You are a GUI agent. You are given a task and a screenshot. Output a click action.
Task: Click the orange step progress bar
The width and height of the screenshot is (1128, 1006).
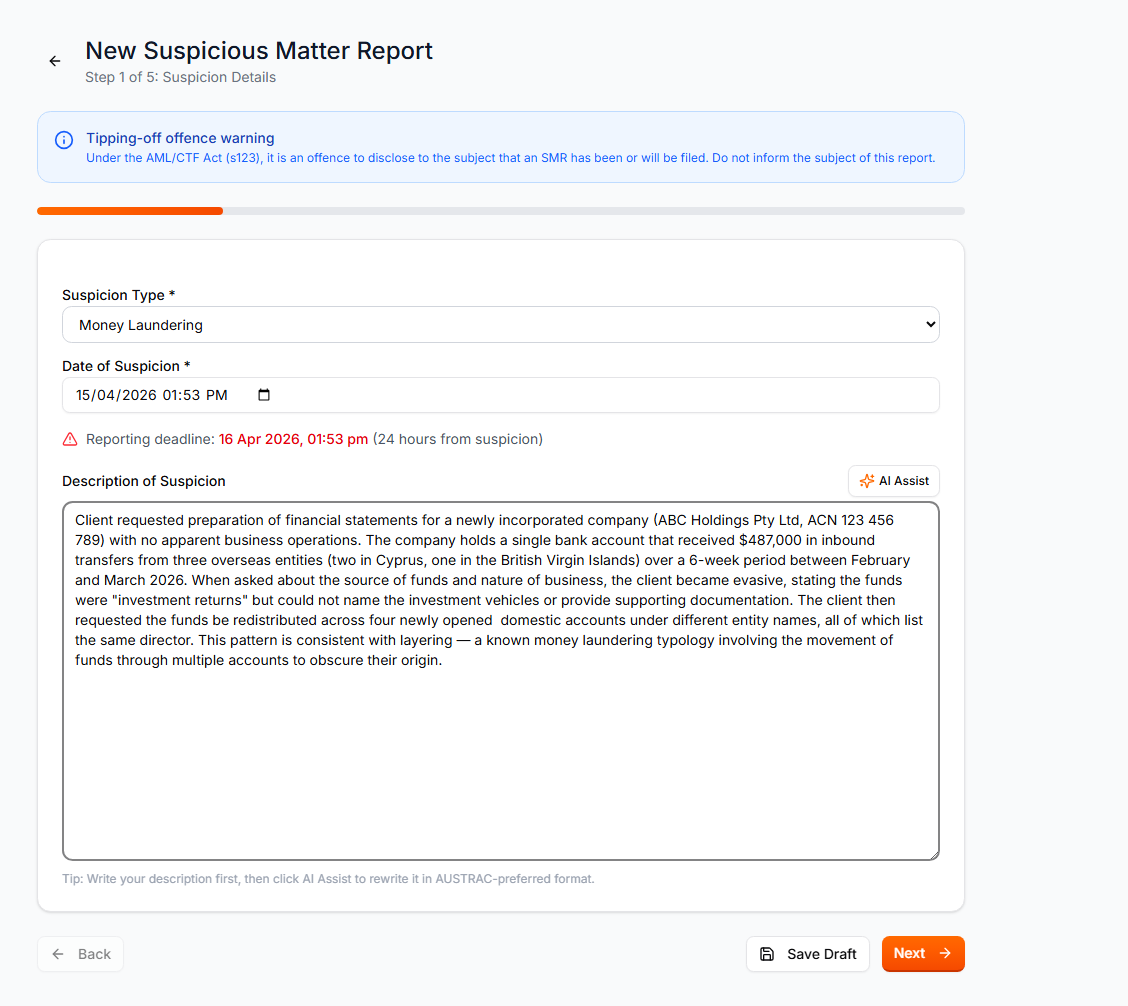click(130, 211)
